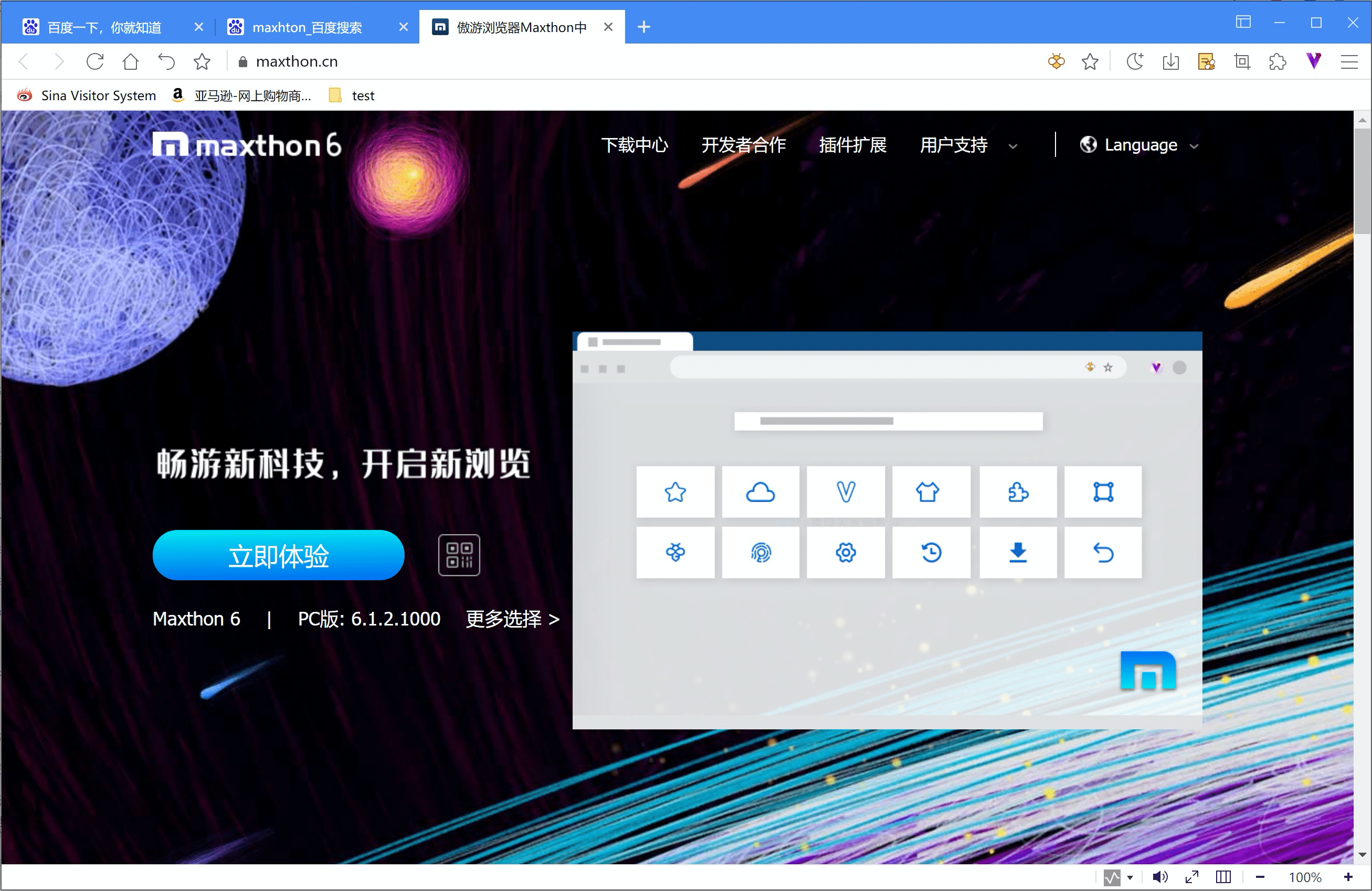Click the QR code icon
This screenshot has height=891, width=1372.
(459, 555)
